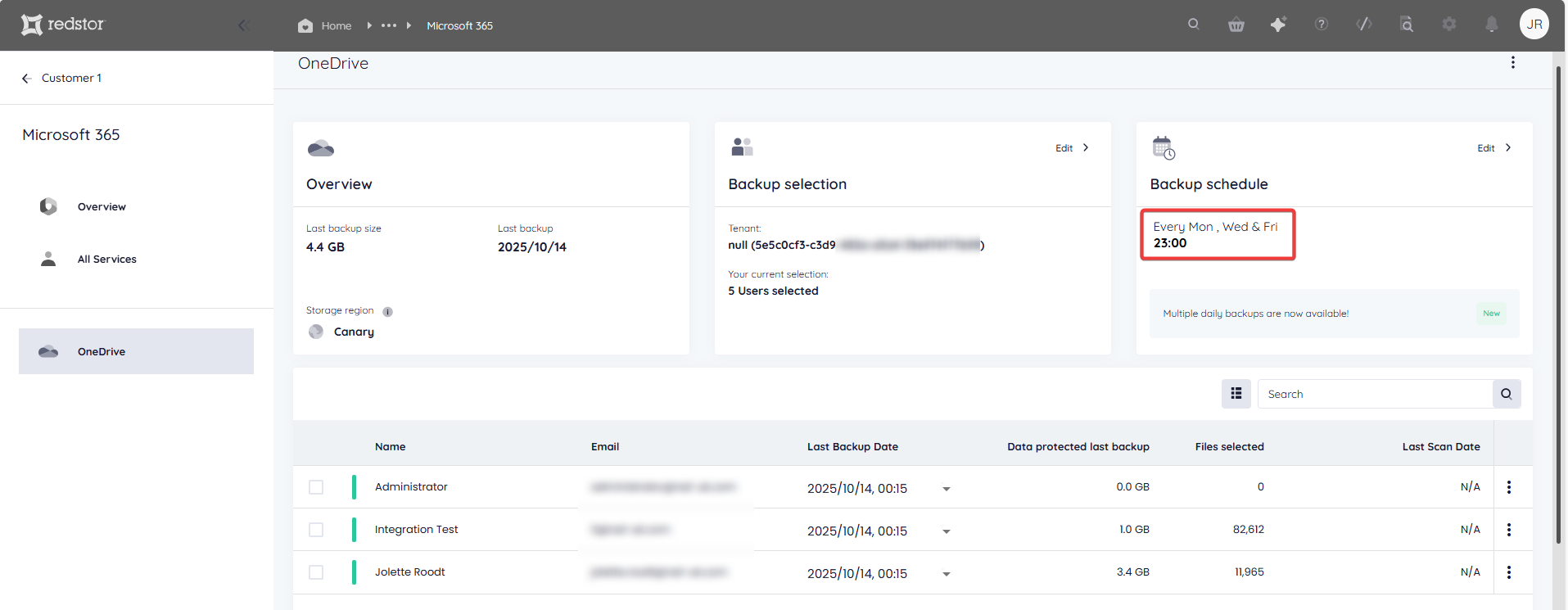Click the Home icon in breadcrumb

click(x=305, y=25)
